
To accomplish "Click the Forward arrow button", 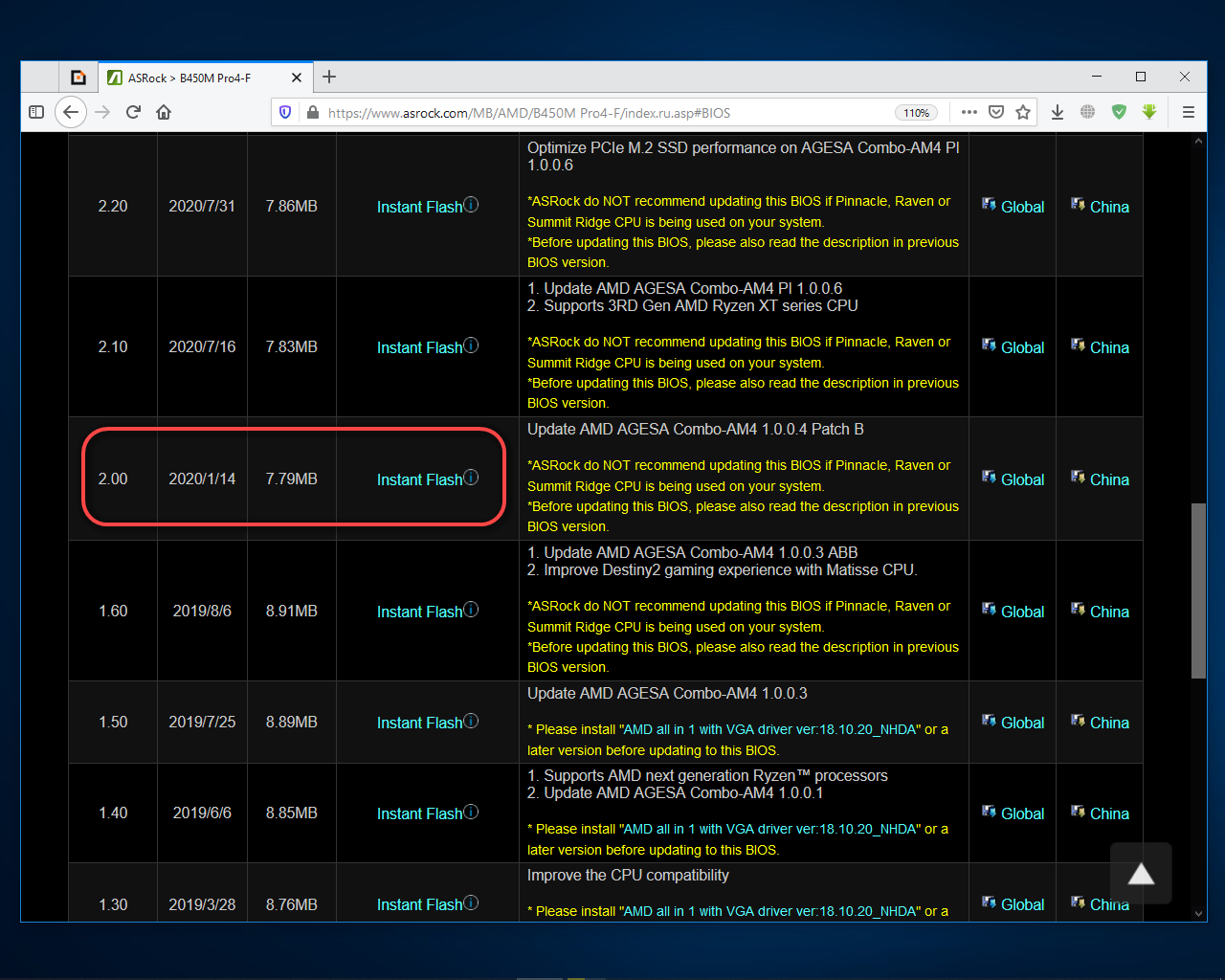I will pos(102,112).
